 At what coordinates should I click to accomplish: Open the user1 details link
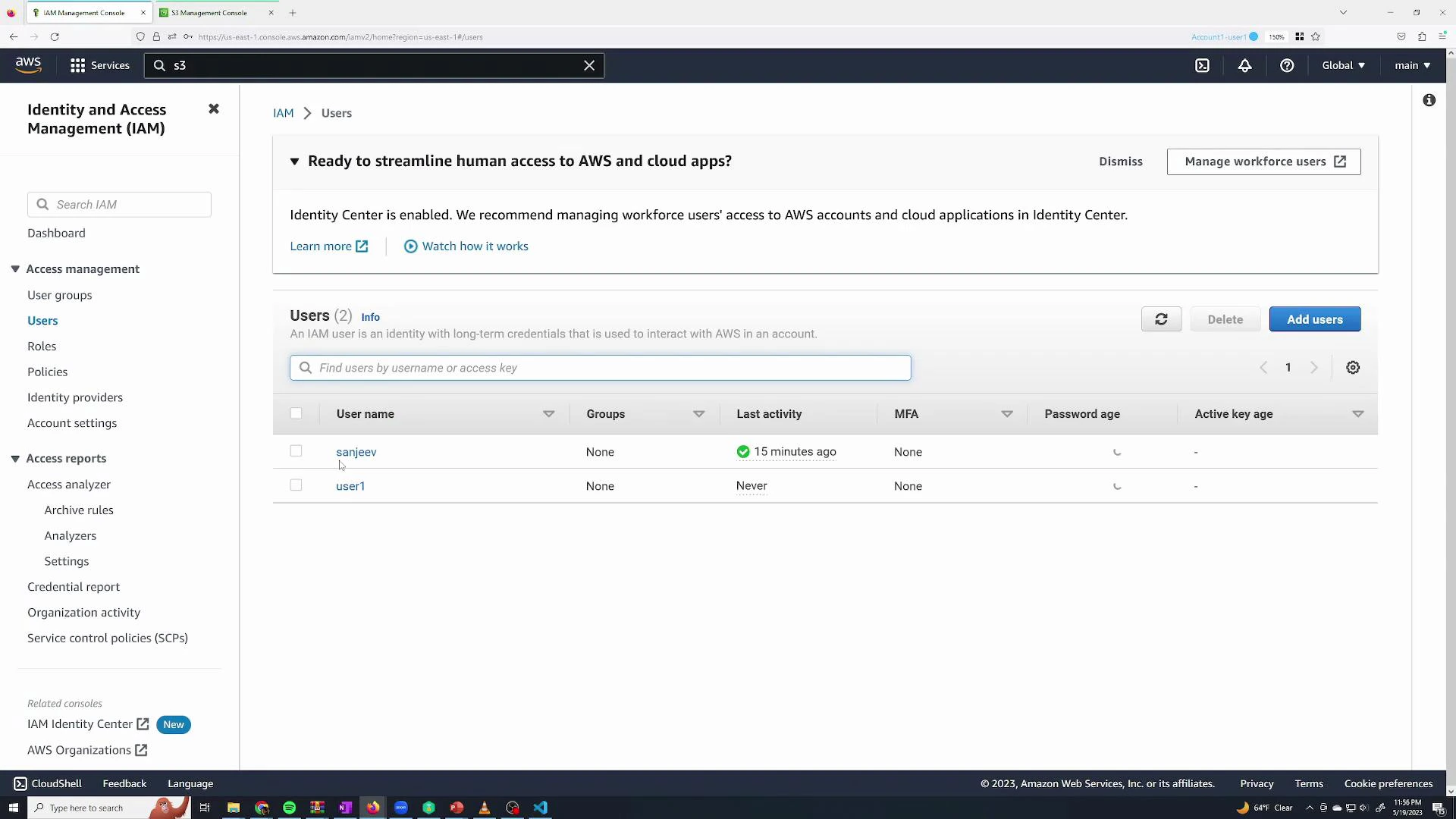[350, 485]
